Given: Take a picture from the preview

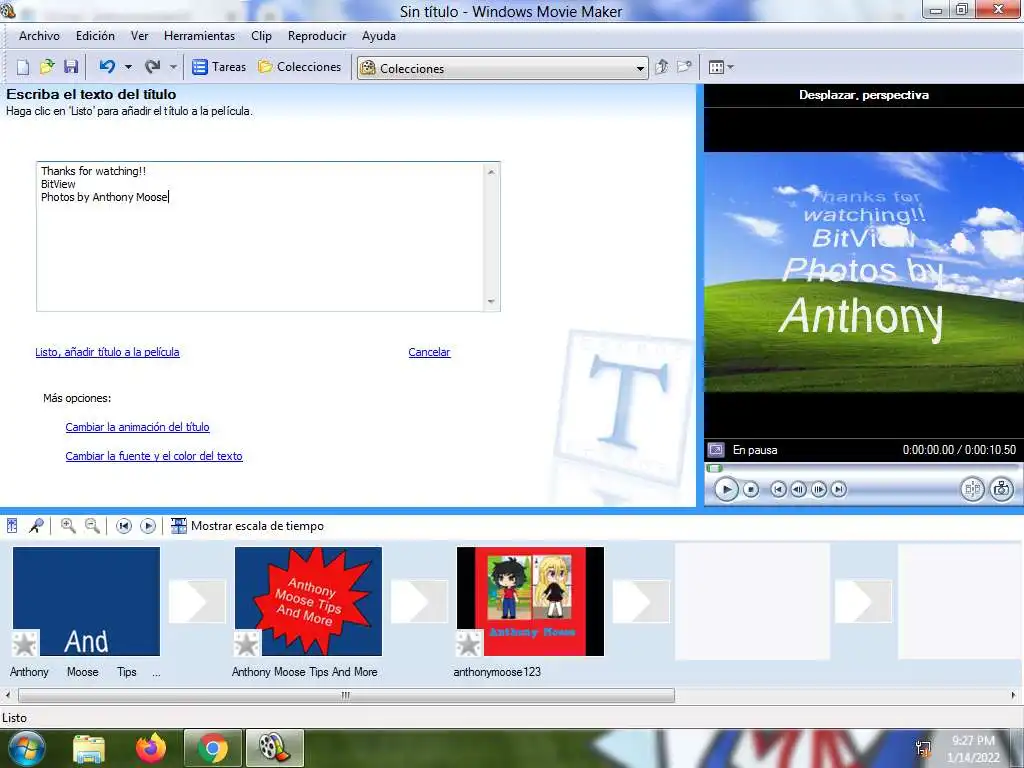Looking at the screenshot, I should click(x=1001, y=489).
